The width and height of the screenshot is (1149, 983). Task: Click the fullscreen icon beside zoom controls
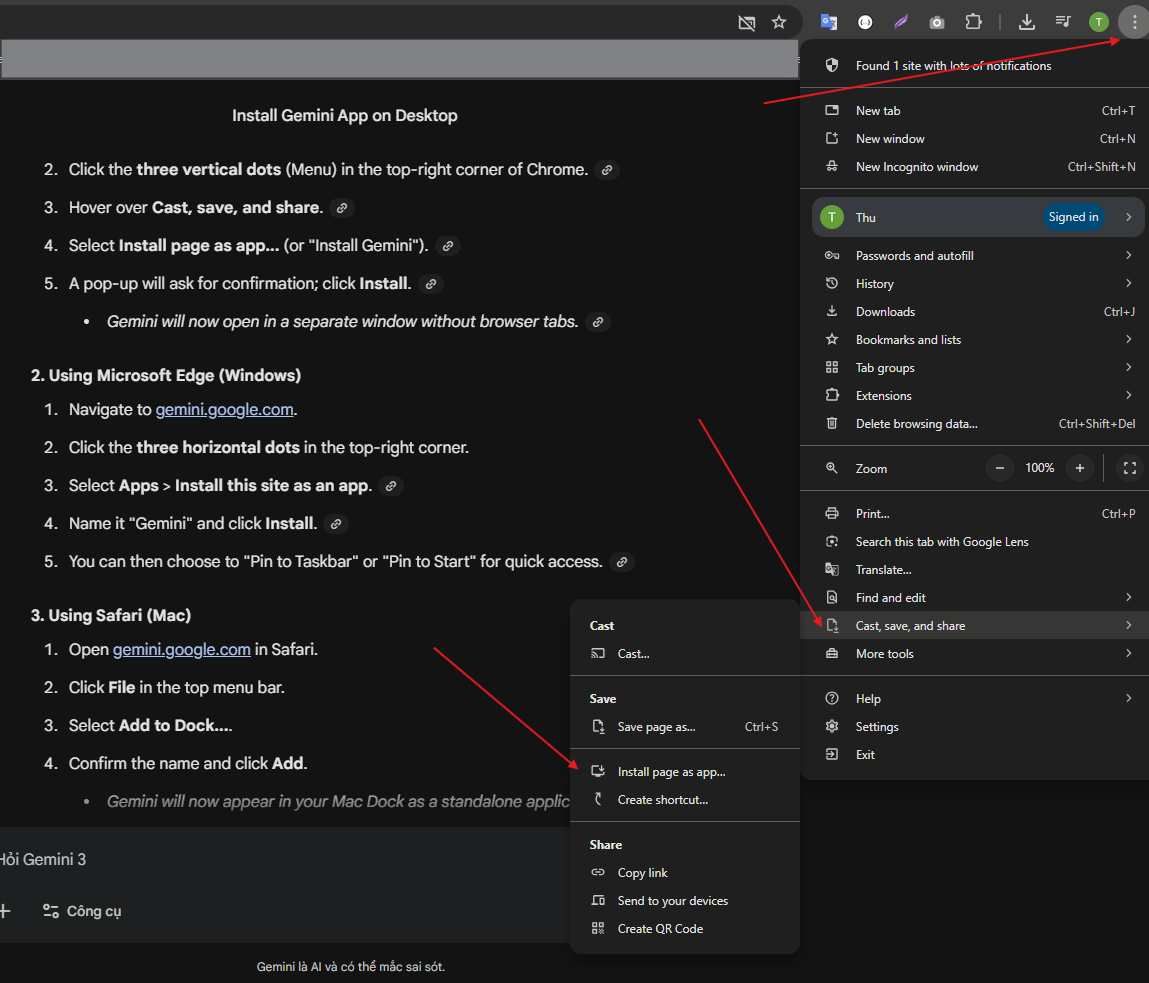[x=1130, y=468]
